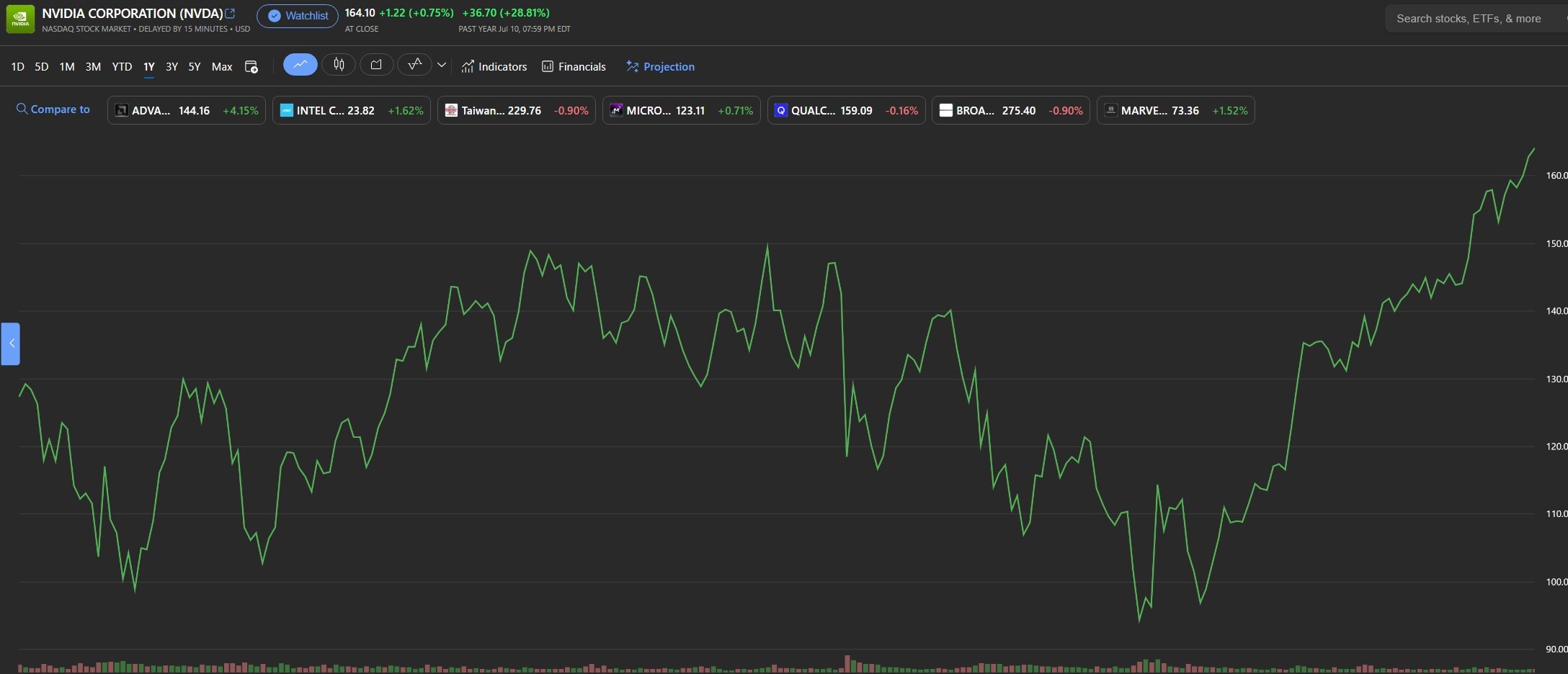Expand the left side panel arrow

11,343
